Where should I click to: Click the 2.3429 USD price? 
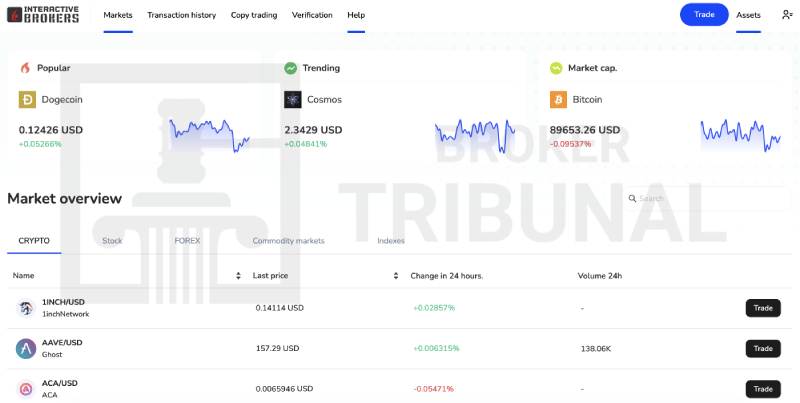click(313, 130)
